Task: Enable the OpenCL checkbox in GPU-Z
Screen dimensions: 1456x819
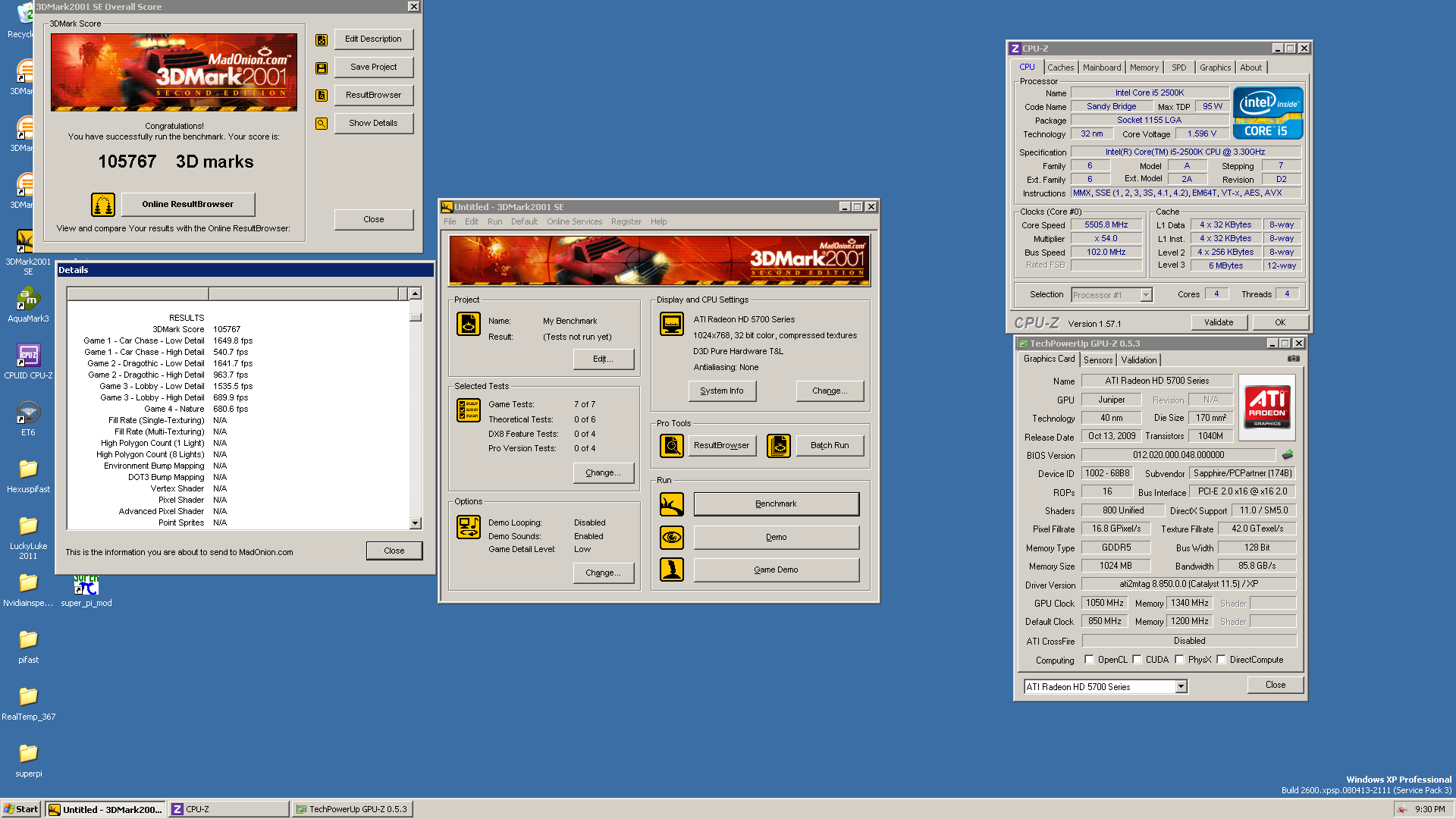Action: pyautogui.click(x=1089, y=660)
